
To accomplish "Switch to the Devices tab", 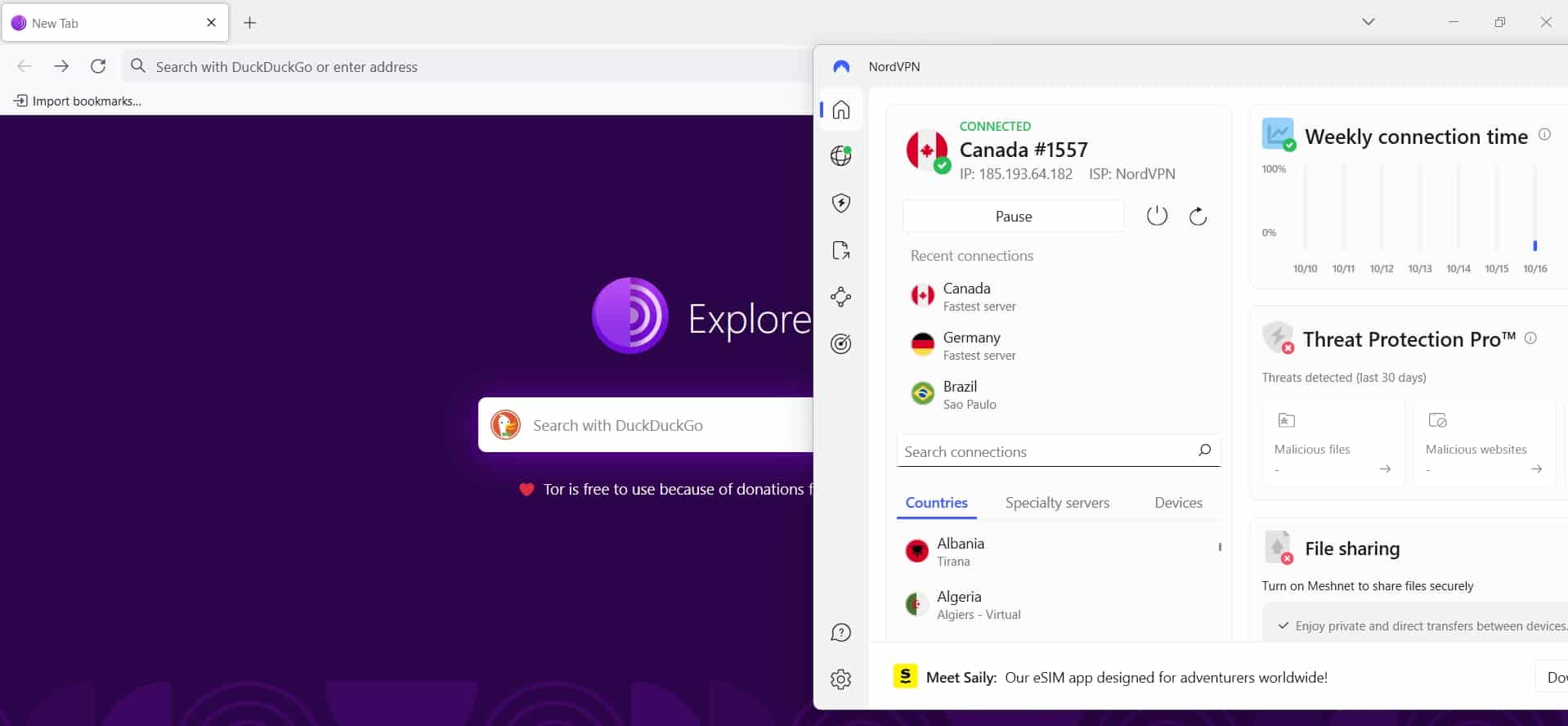I will pos(1178,503).
